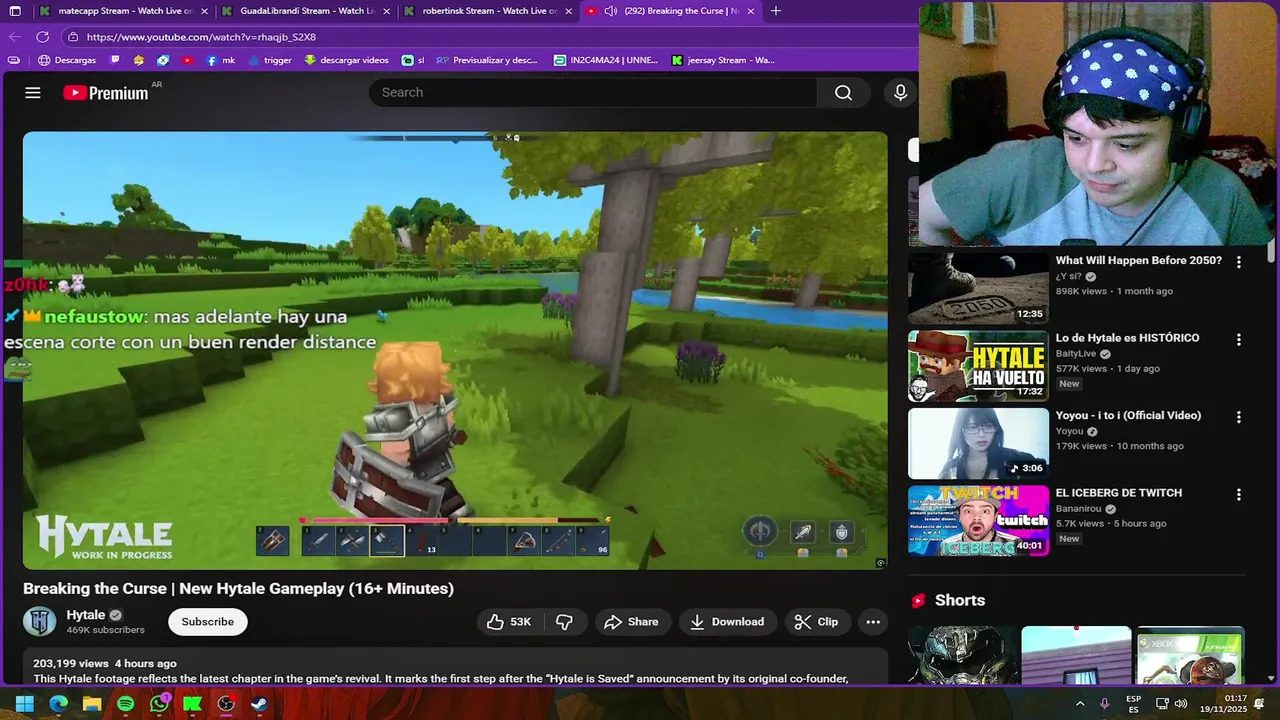Go to the YouTube Premium home logo

[x=106, y=93]
